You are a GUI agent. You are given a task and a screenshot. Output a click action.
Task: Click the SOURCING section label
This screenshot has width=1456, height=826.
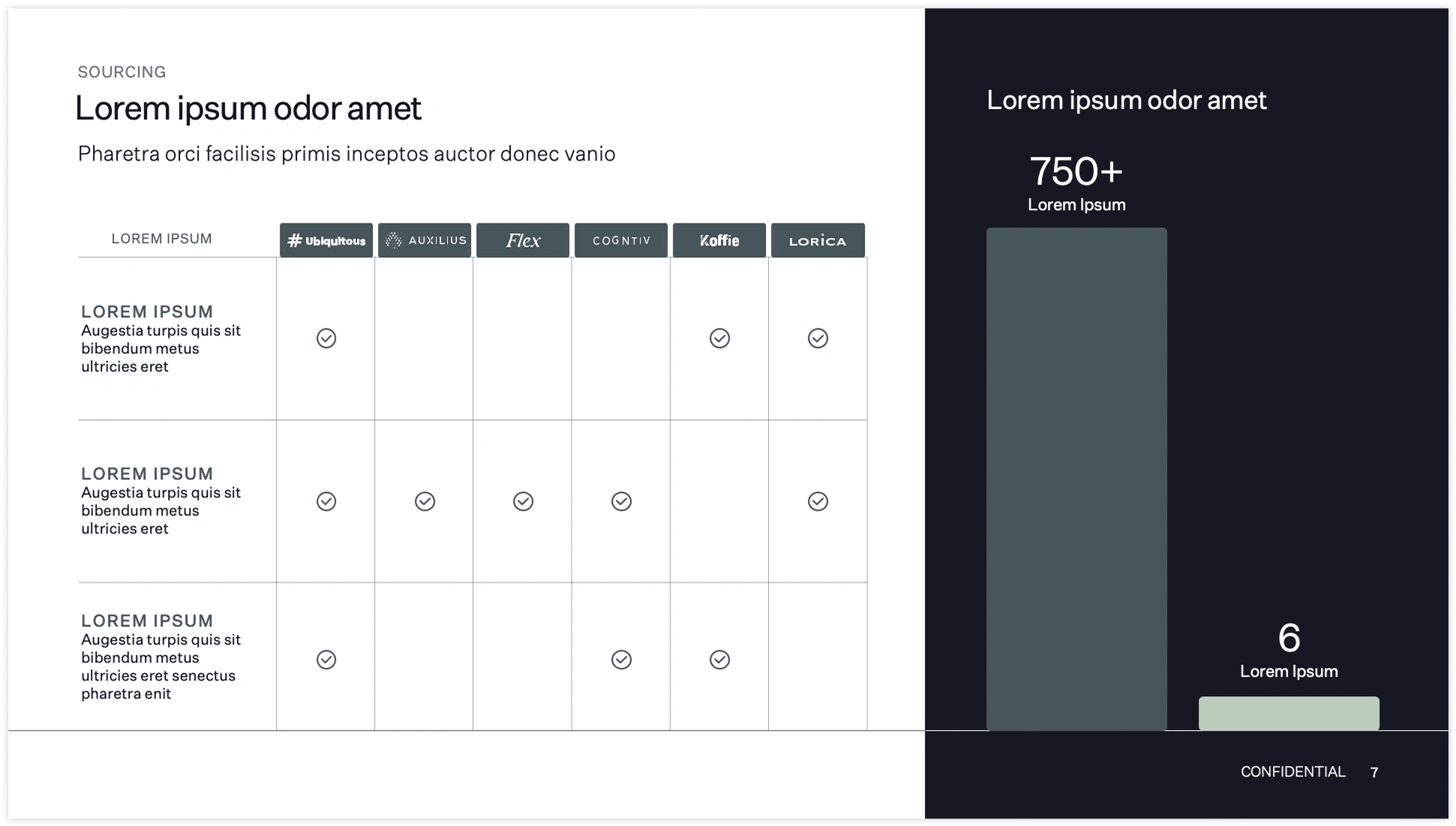[122, 72]
